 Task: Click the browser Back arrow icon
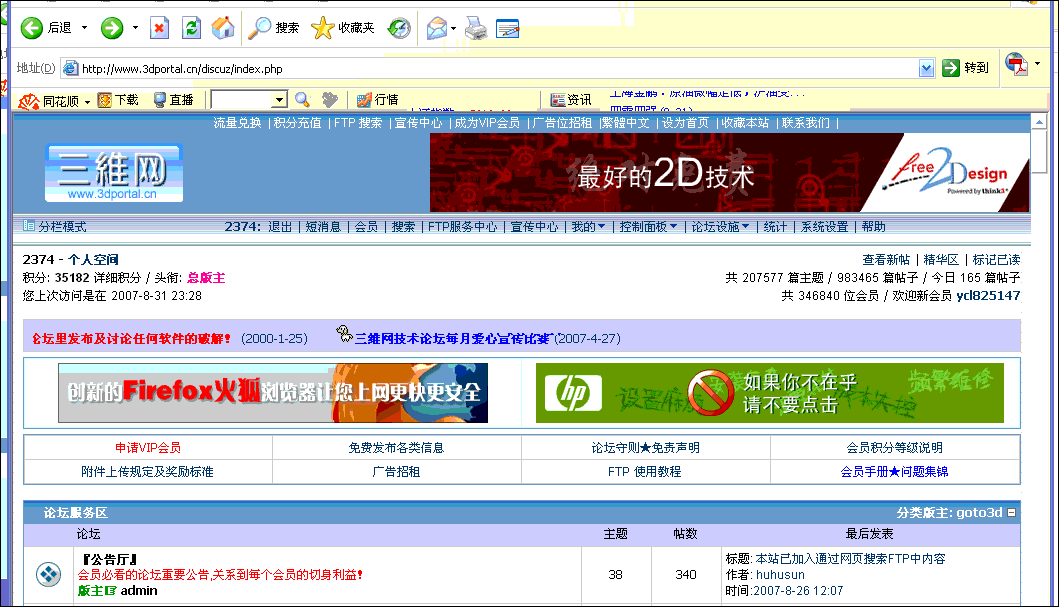tap(31, 28)
